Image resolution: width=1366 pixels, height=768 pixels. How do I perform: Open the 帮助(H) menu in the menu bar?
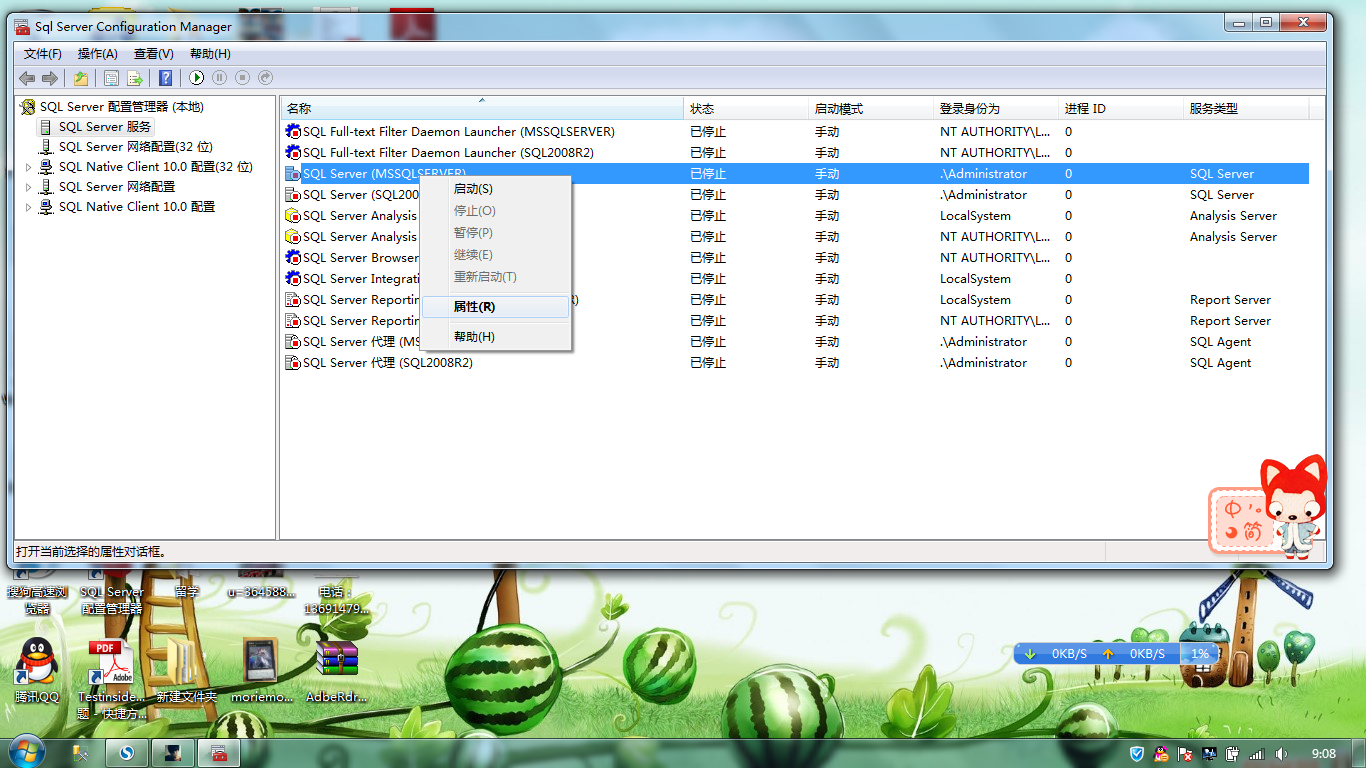click(210, 54)
